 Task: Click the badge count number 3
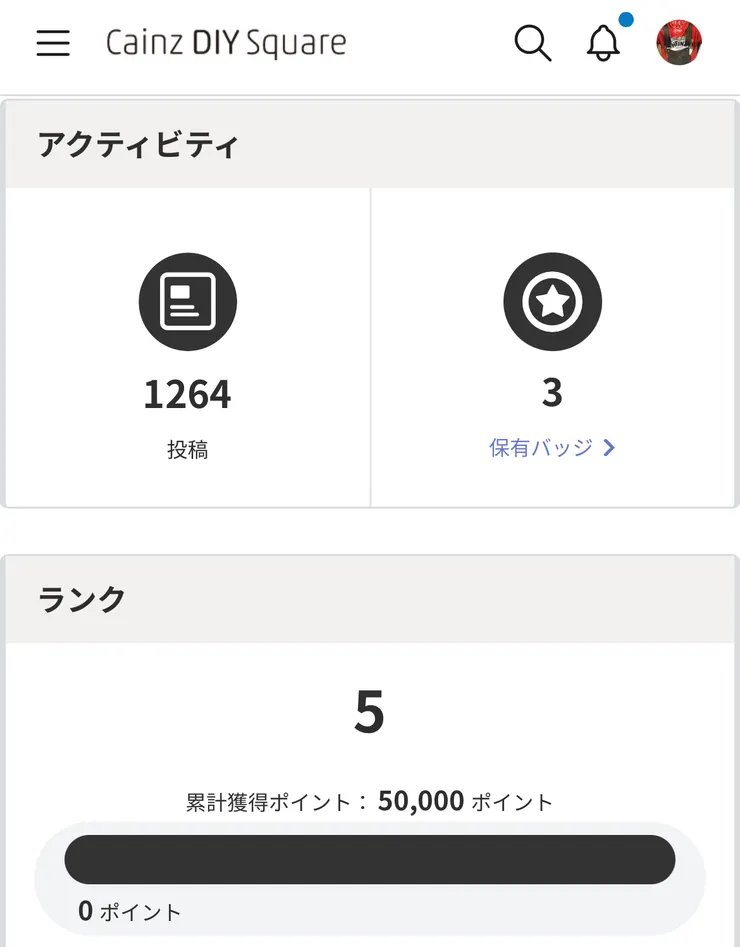point(552,394)
